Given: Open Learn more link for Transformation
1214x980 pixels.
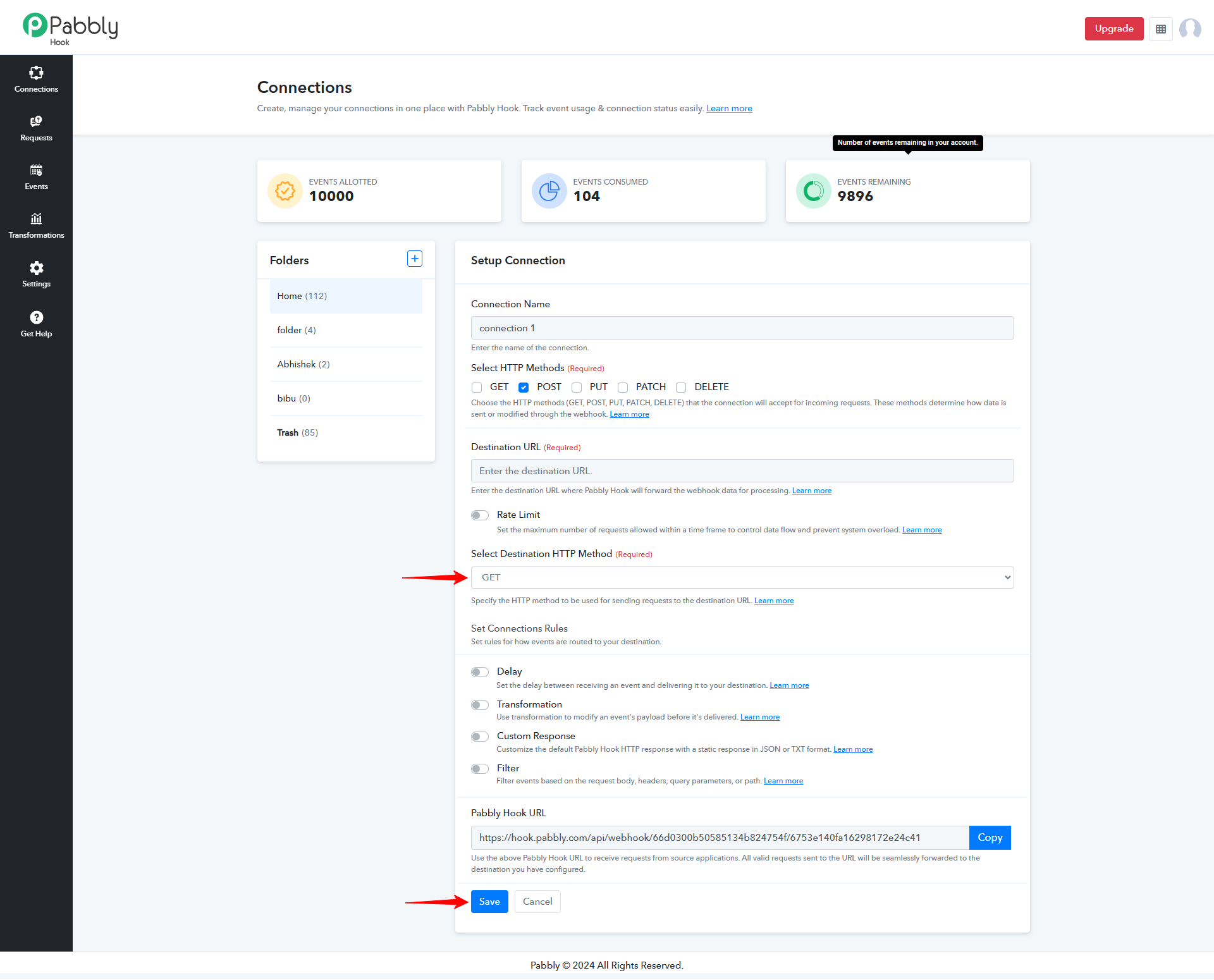Looking at the screenshot, I should coord(760,718).
